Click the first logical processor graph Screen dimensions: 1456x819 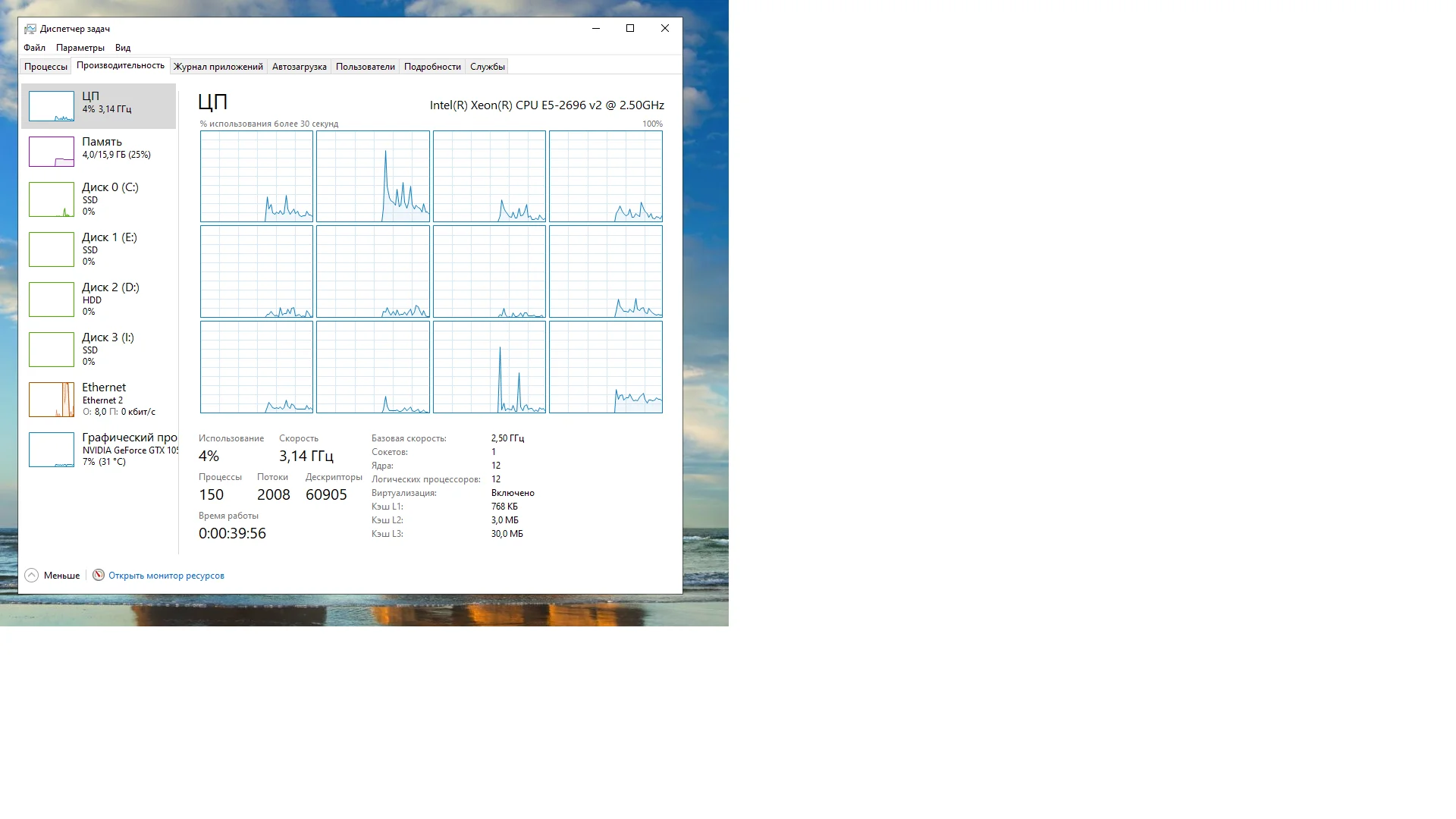(256, 177)
